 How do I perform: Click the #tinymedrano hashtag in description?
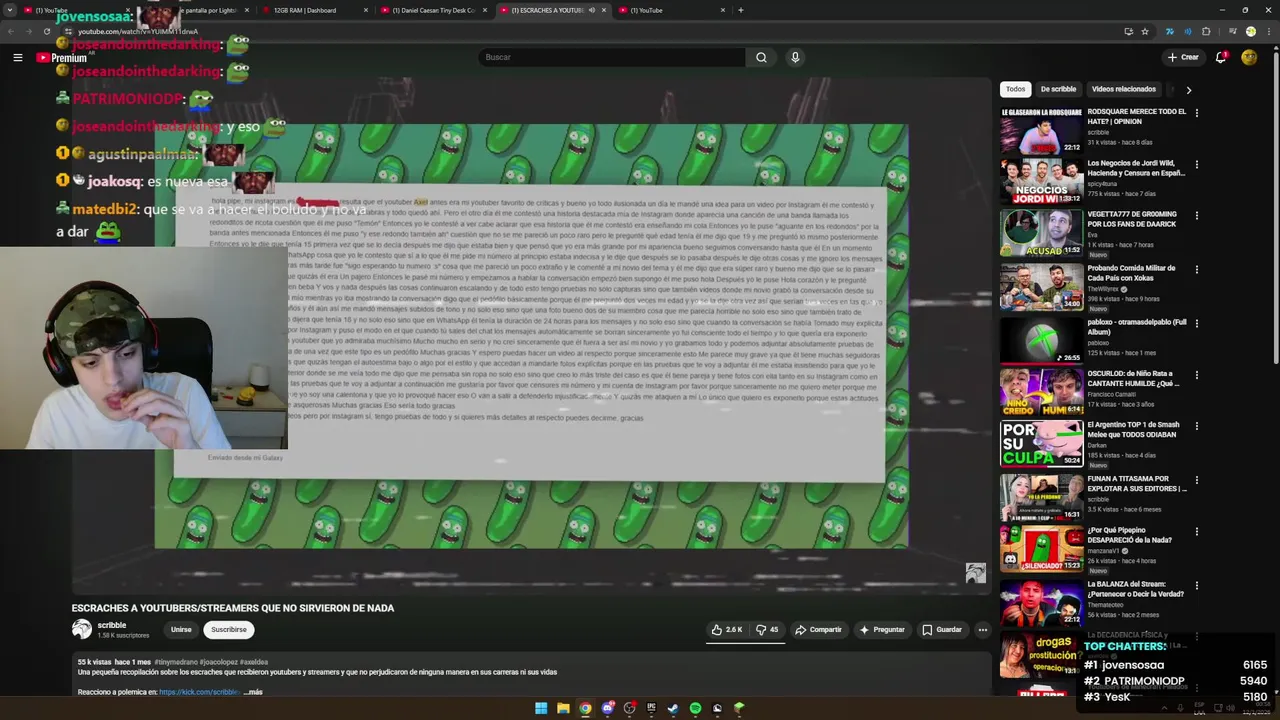click(x=176, y=662)
